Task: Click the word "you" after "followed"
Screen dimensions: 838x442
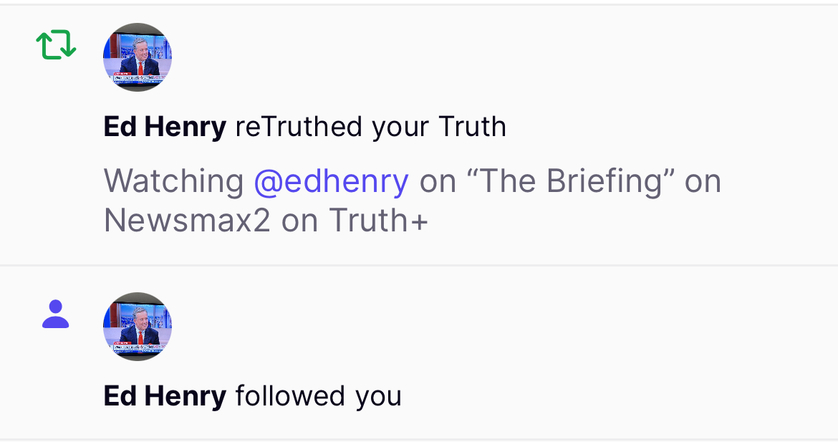Action: click(x=379, y=396)
